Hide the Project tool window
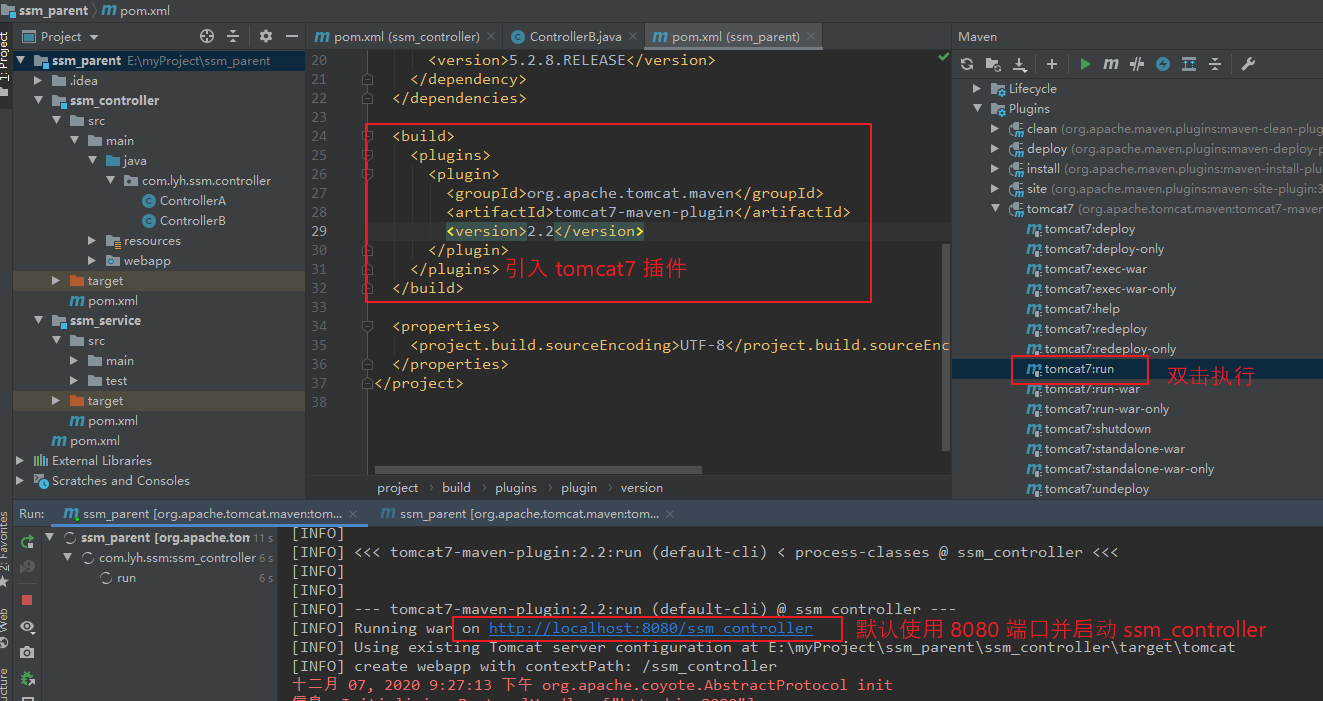This screenshot has height=701, width=1323. [x=291, y=36]
